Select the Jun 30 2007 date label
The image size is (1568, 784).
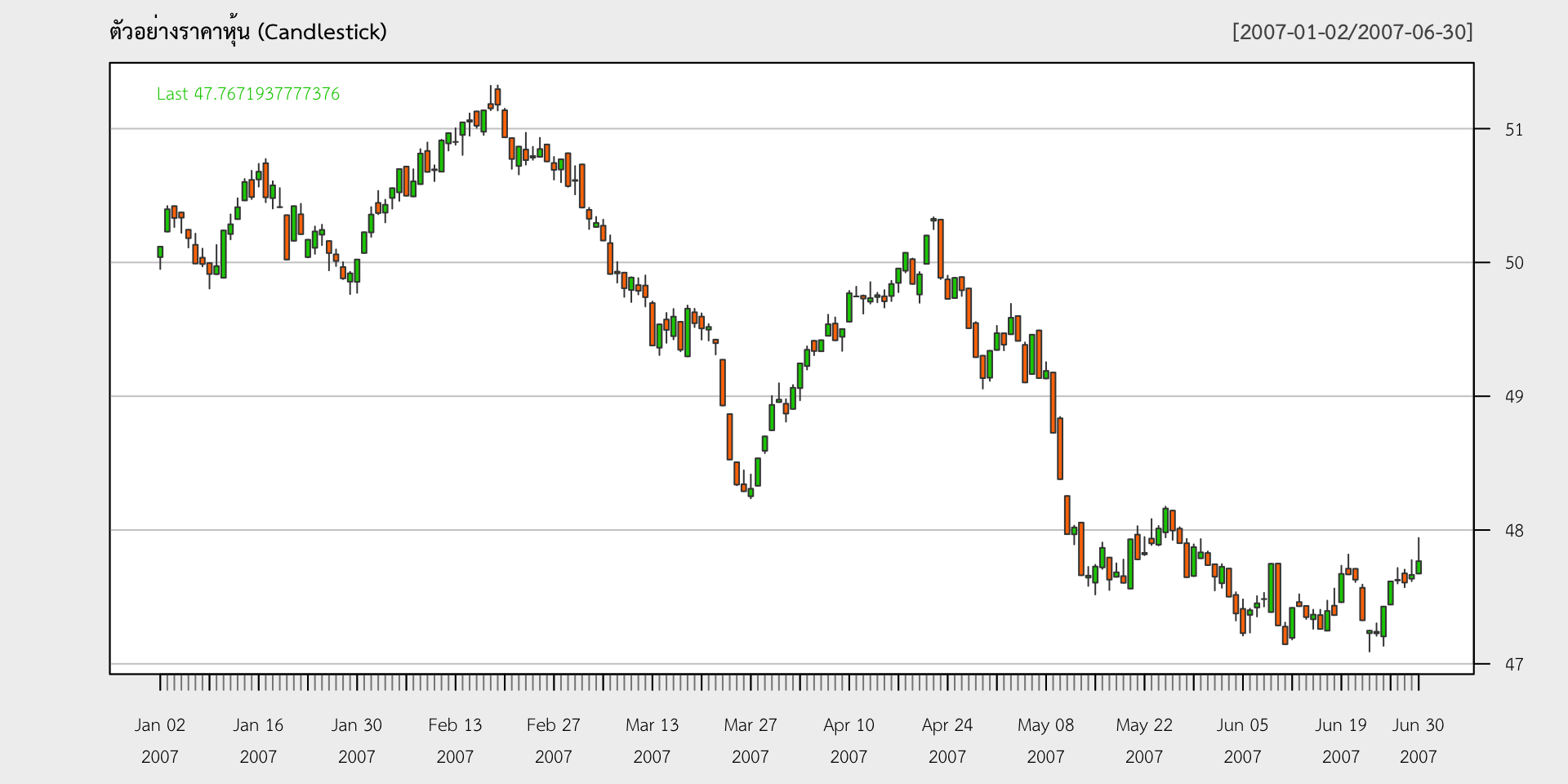coord(1418,740)
